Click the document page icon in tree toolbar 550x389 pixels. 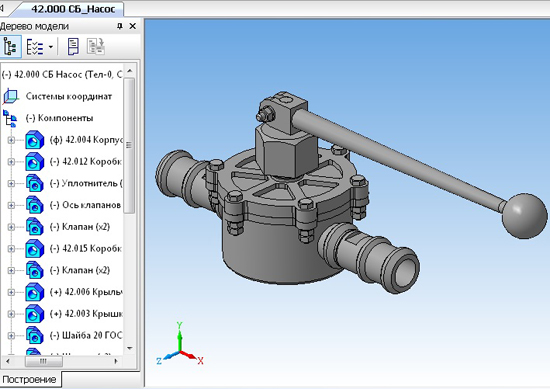[x=73, y=47]
